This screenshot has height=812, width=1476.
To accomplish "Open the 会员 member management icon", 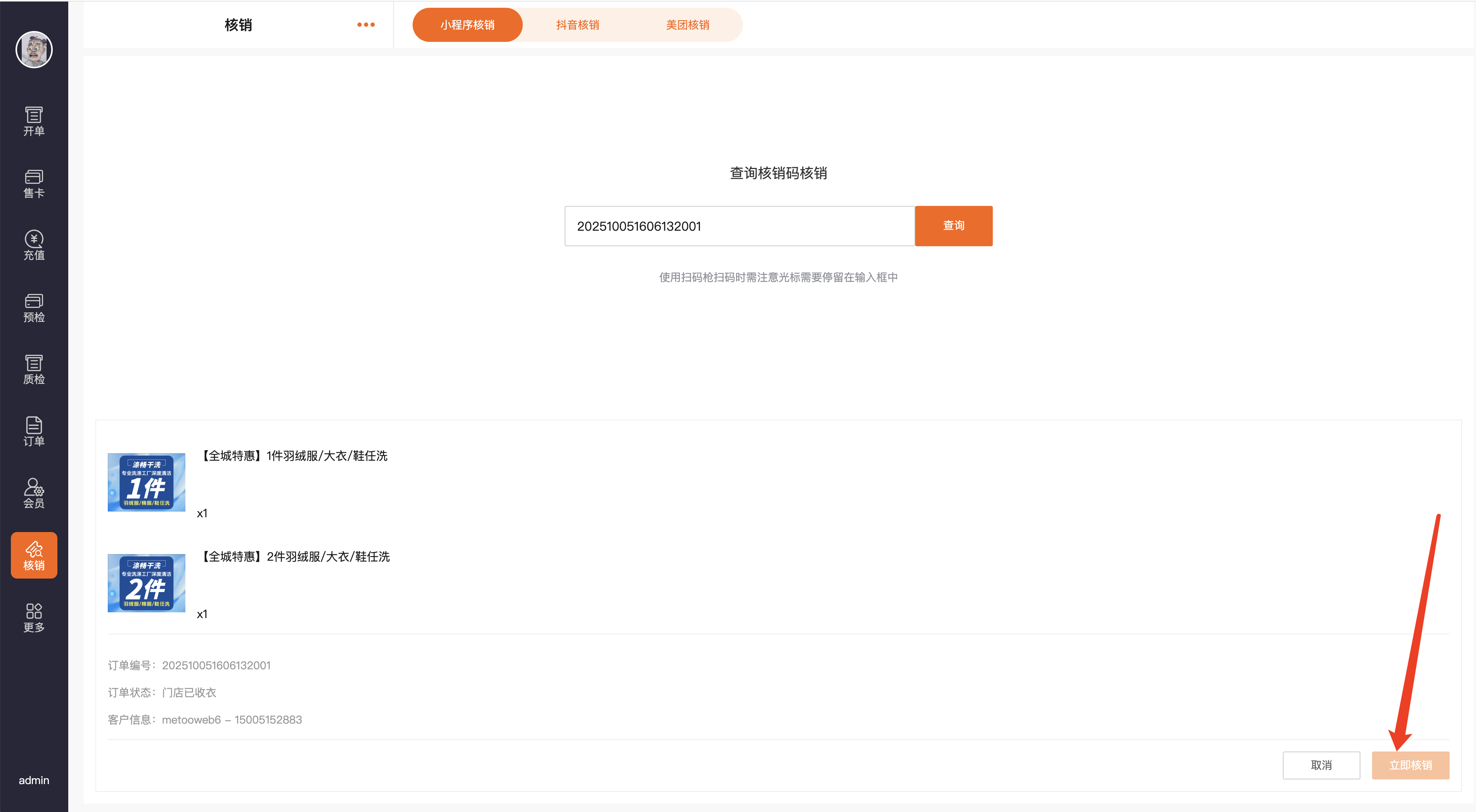I will 34,493.
